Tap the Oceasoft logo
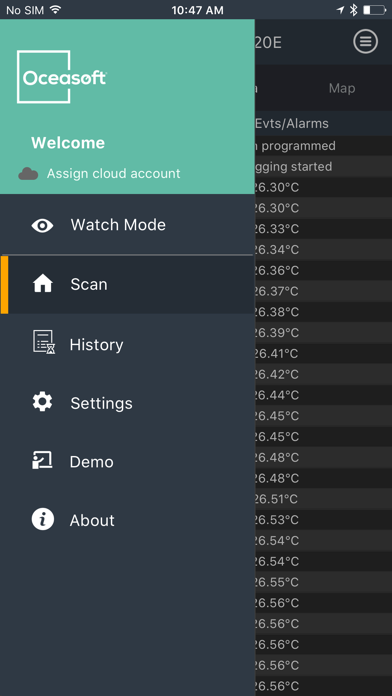392x696 pixels. [61, 77]
